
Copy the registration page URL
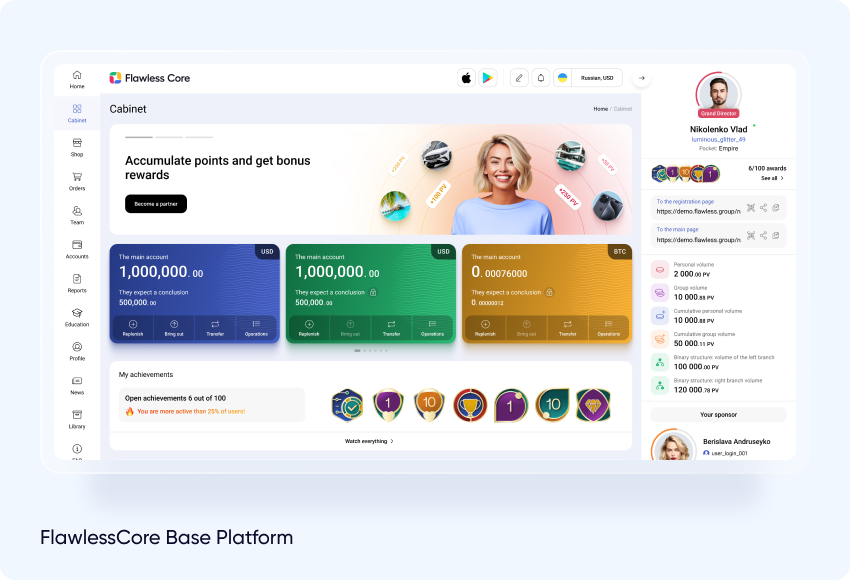coord(776,208)
